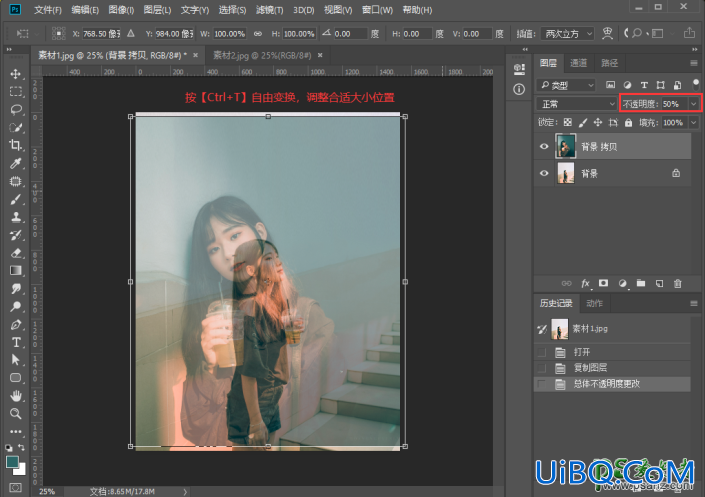Screen dimensions: 705x497
Task: Click the foreground color swatch
Action: (12, 461)
